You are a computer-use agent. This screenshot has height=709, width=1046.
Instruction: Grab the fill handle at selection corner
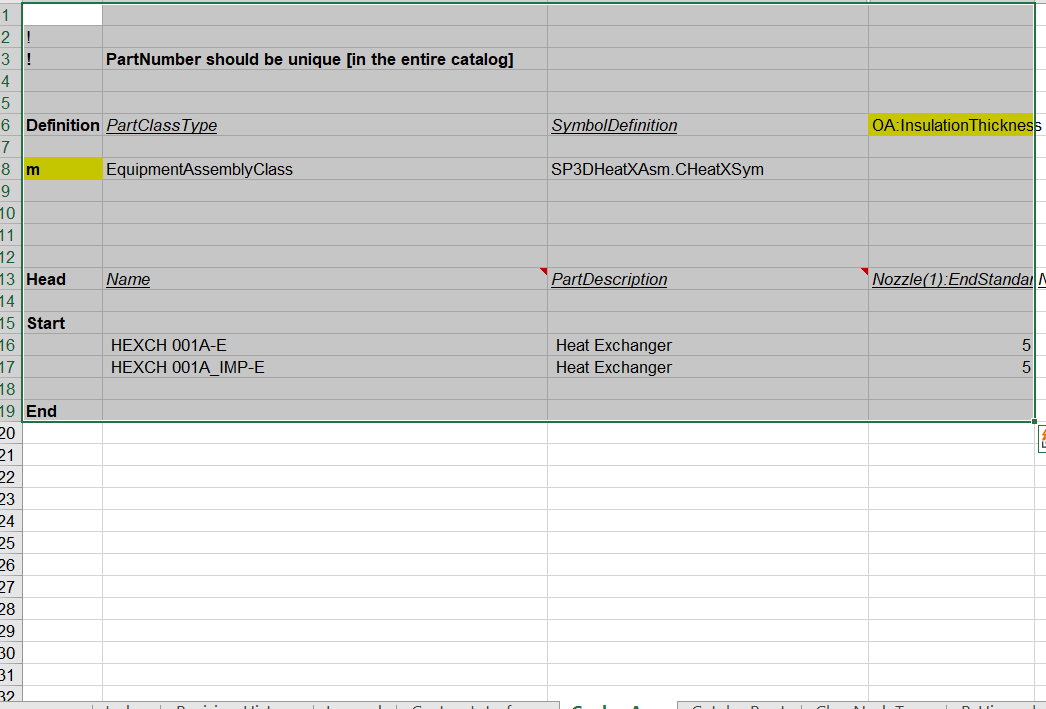(x=1035, y=422)
